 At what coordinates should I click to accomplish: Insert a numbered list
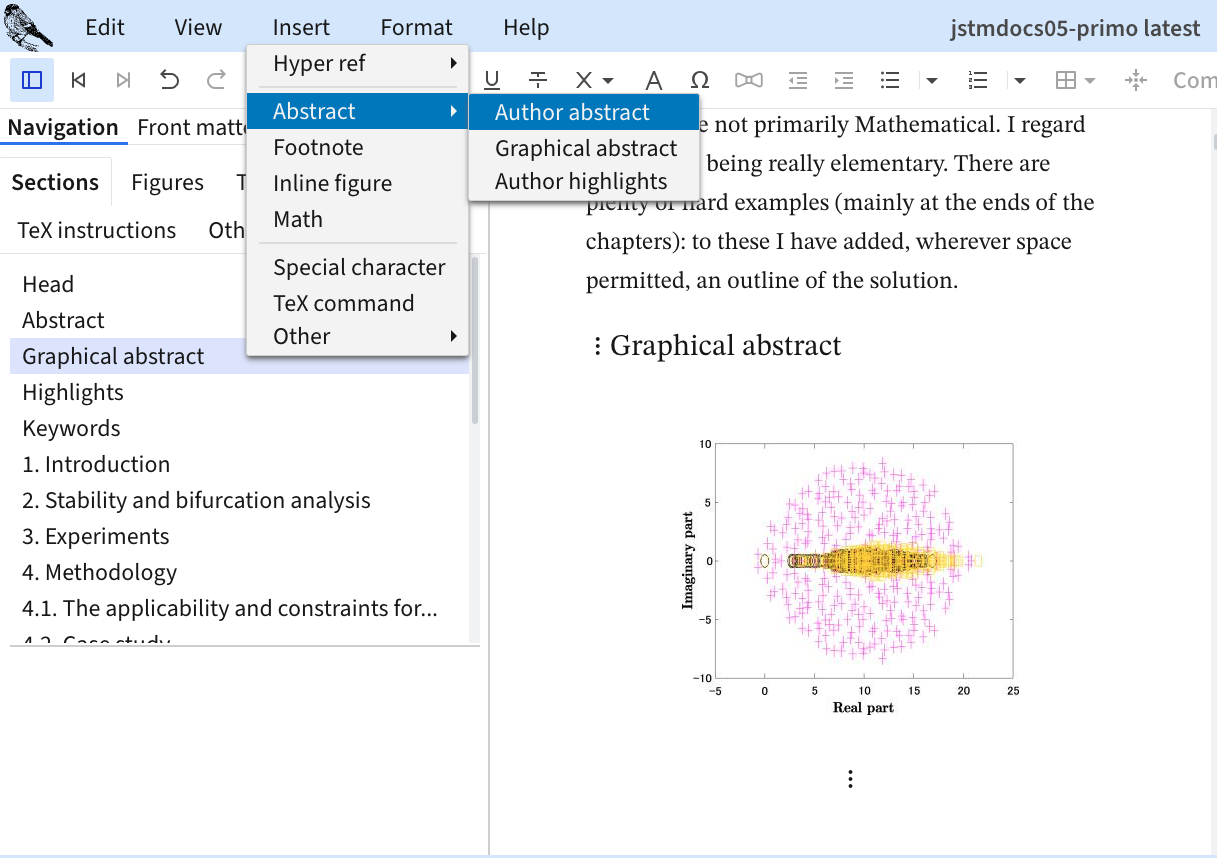click(x=978, y=80)
